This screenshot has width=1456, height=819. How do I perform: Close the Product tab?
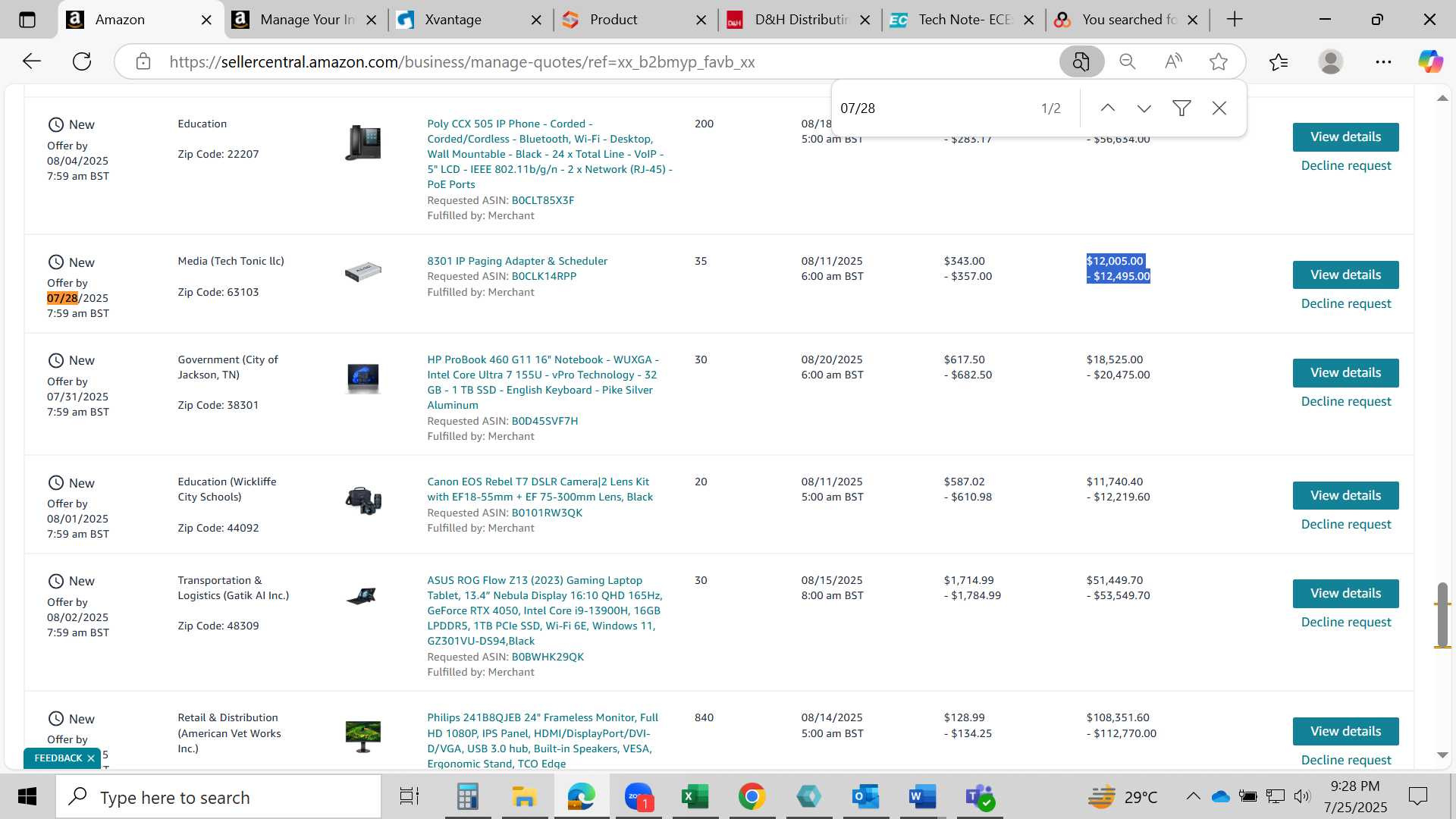click(x=701, y=20)
